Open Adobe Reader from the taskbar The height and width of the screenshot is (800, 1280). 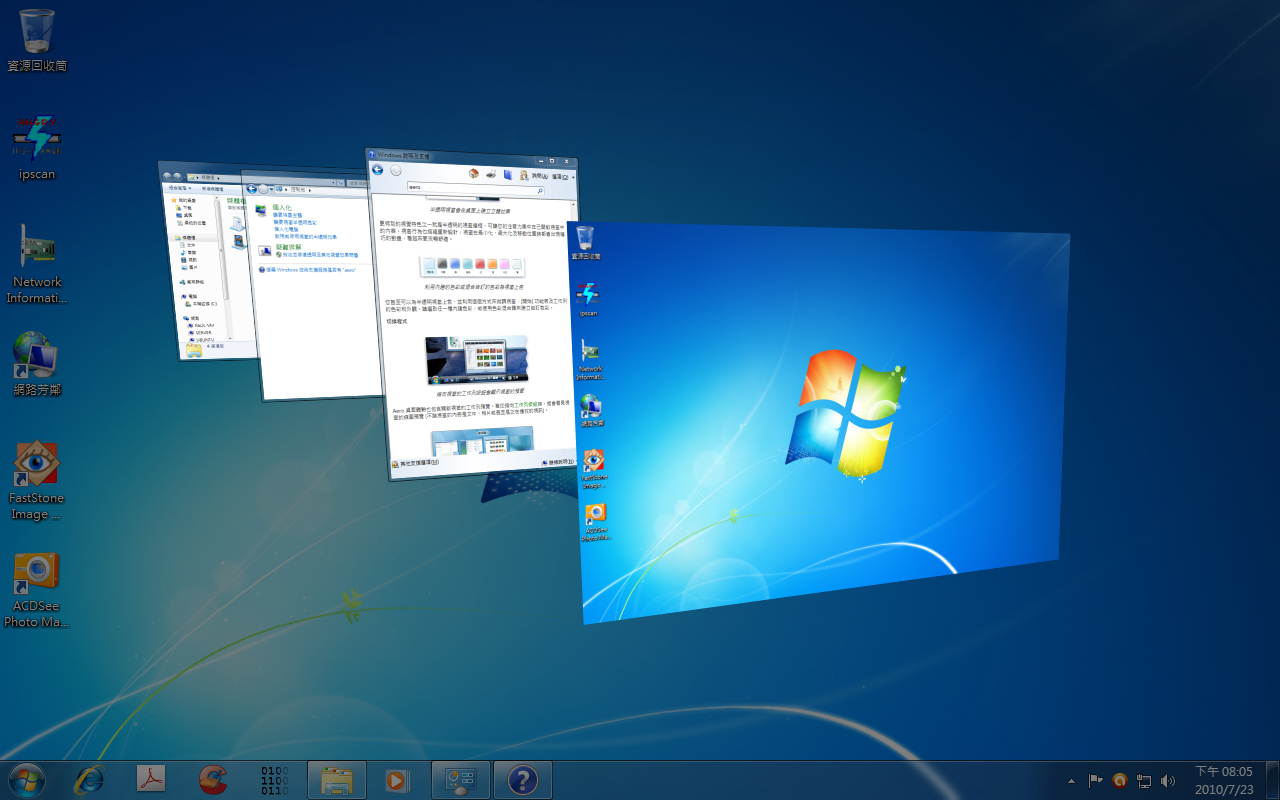pyautogui.click(x=151, y=779)
